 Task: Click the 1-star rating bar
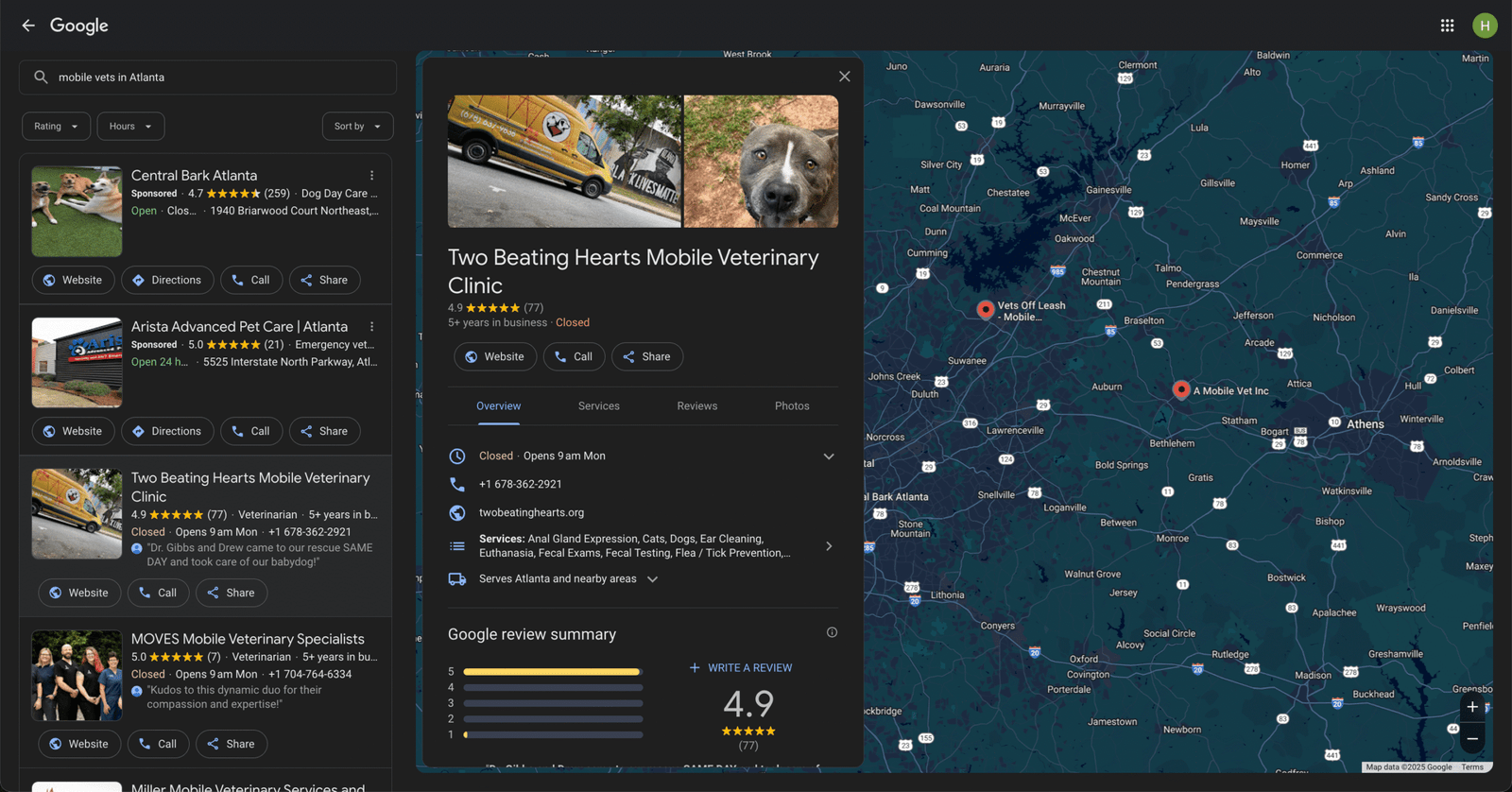pos(553,734)
